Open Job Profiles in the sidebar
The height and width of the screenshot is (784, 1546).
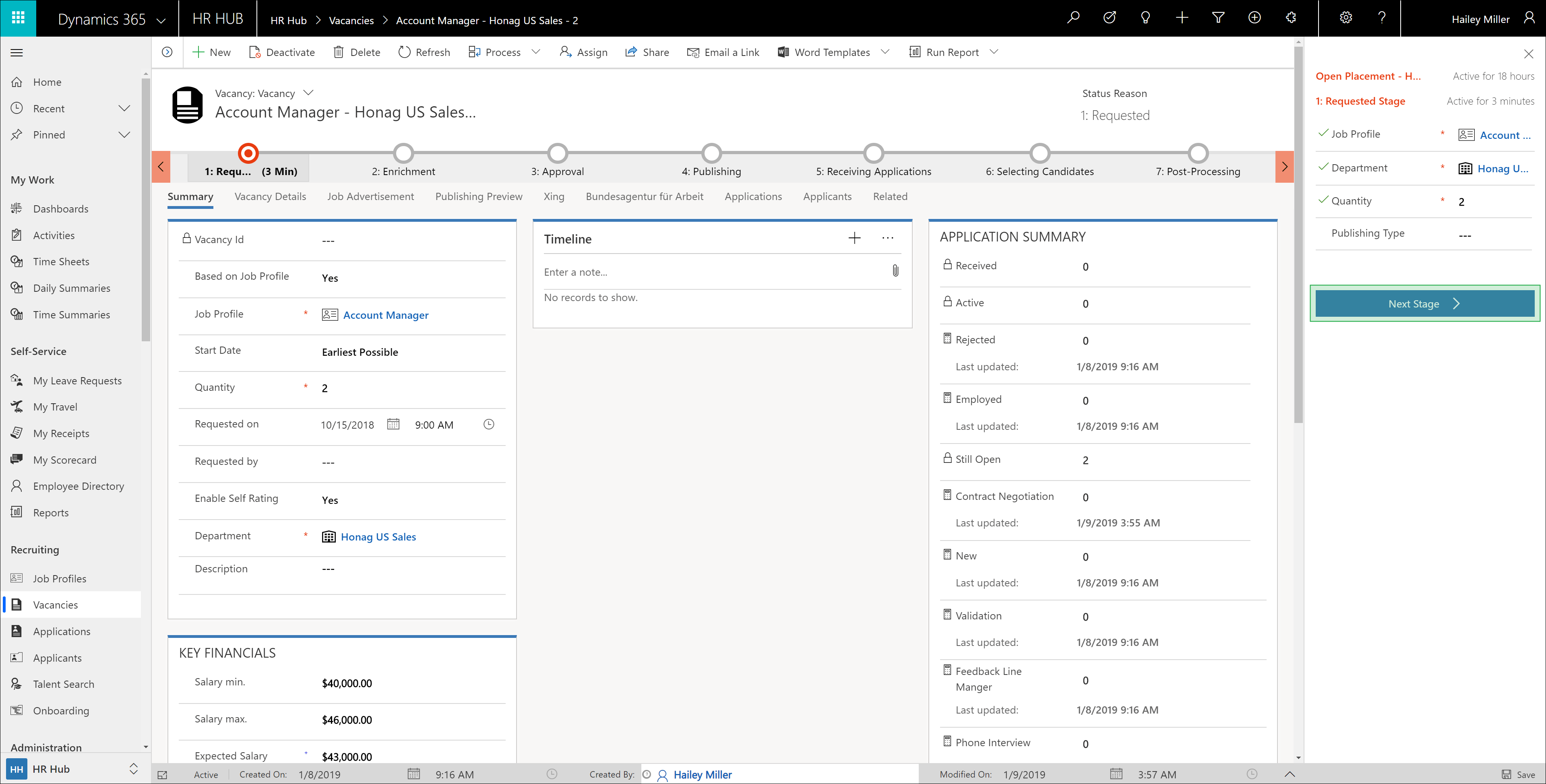[x=60, y=578]
